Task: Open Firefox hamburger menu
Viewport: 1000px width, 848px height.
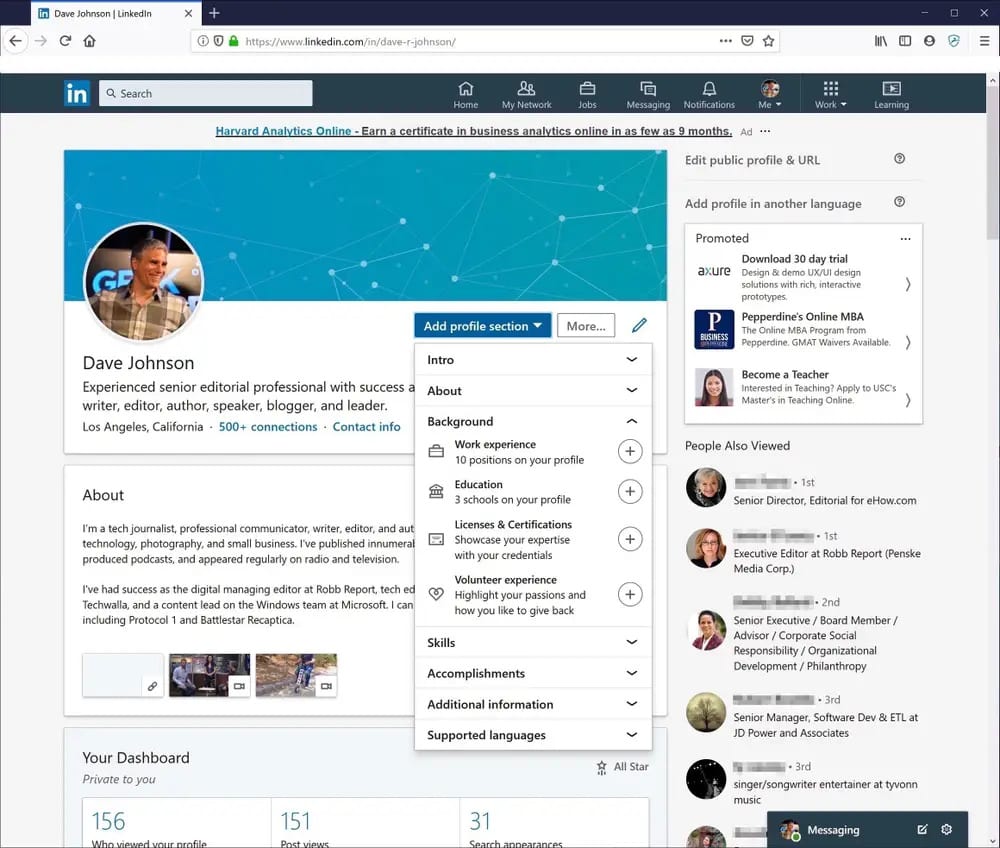Action: 984,41
